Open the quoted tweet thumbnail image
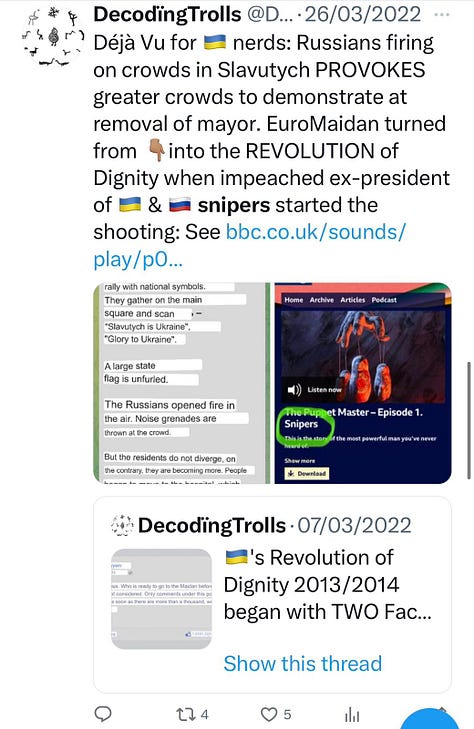The height and width of the screenshot is (729, 474). pos(161,599)
